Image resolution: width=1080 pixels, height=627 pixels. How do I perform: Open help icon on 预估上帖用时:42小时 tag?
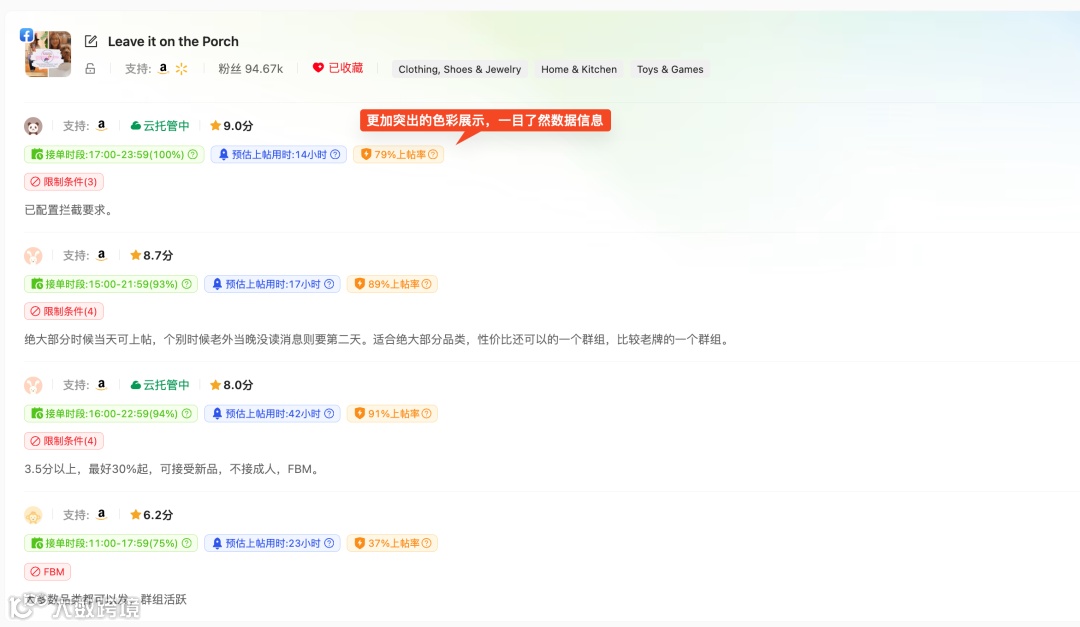click(329, 413)
